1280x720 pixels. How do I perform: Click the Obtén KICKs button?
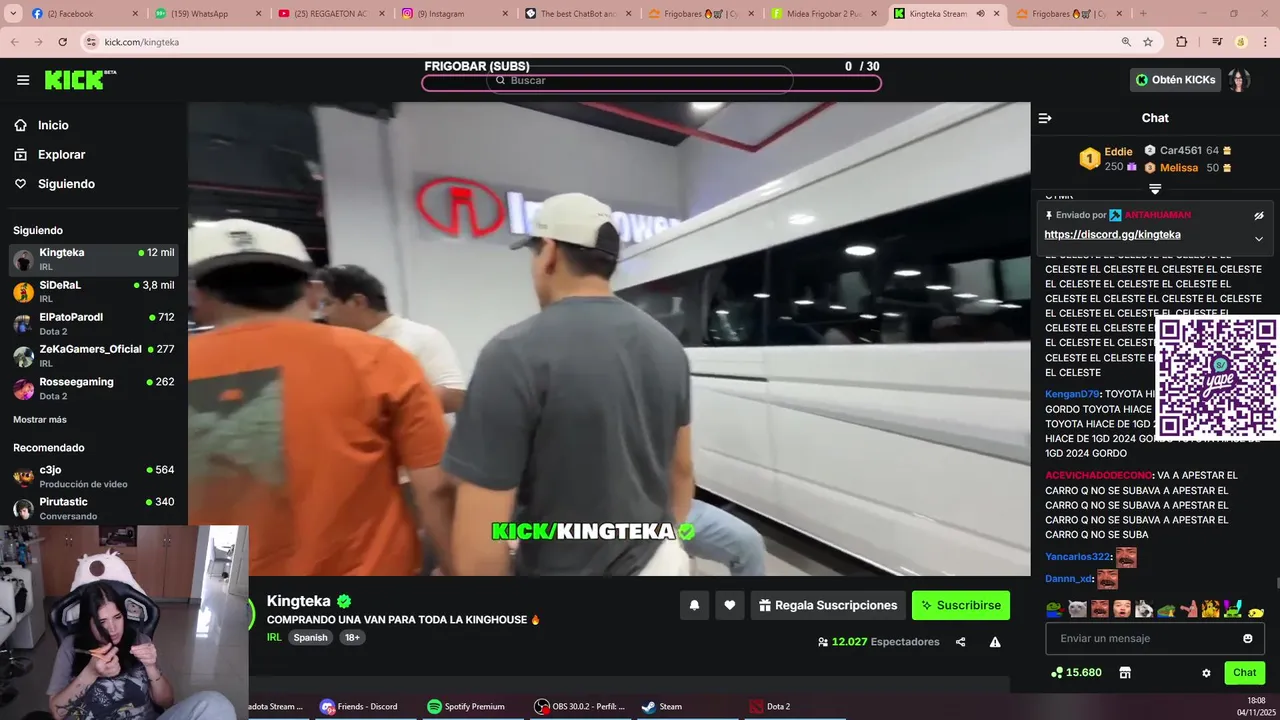tap(1176, 80)
